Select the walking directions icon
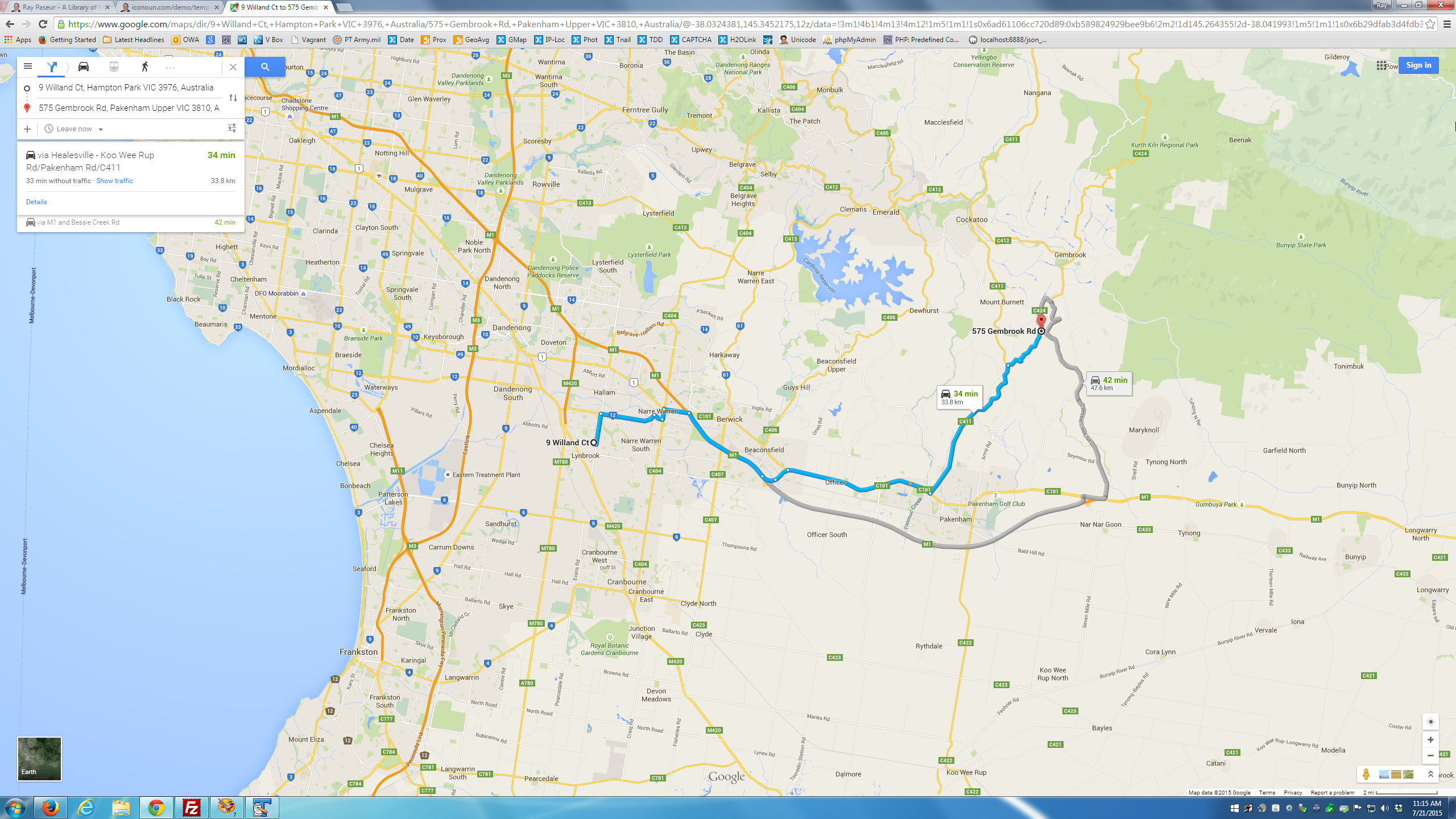The image size is (1456, 819). point(144,66)
